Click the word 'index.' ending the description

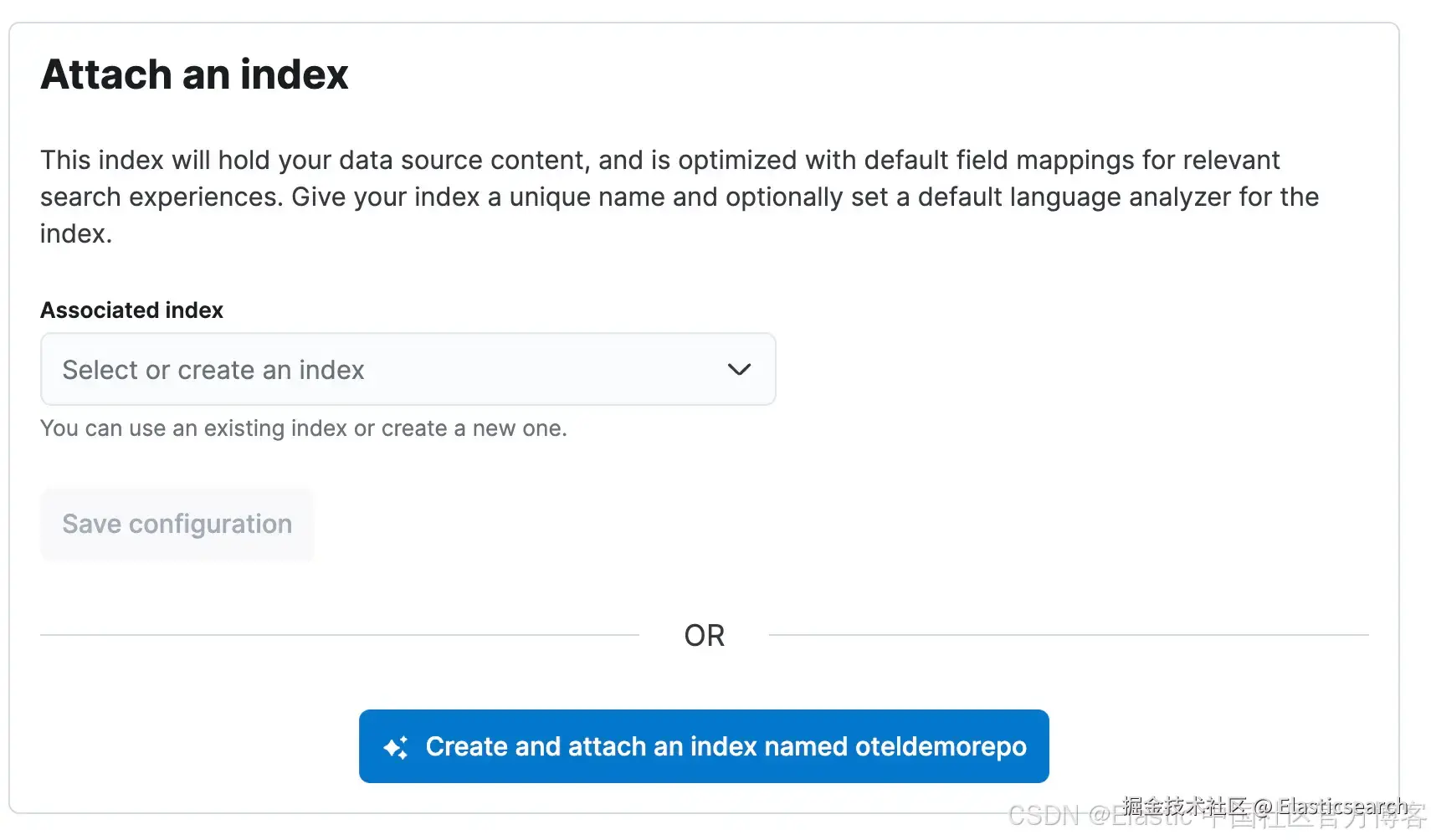click(76, 233)
